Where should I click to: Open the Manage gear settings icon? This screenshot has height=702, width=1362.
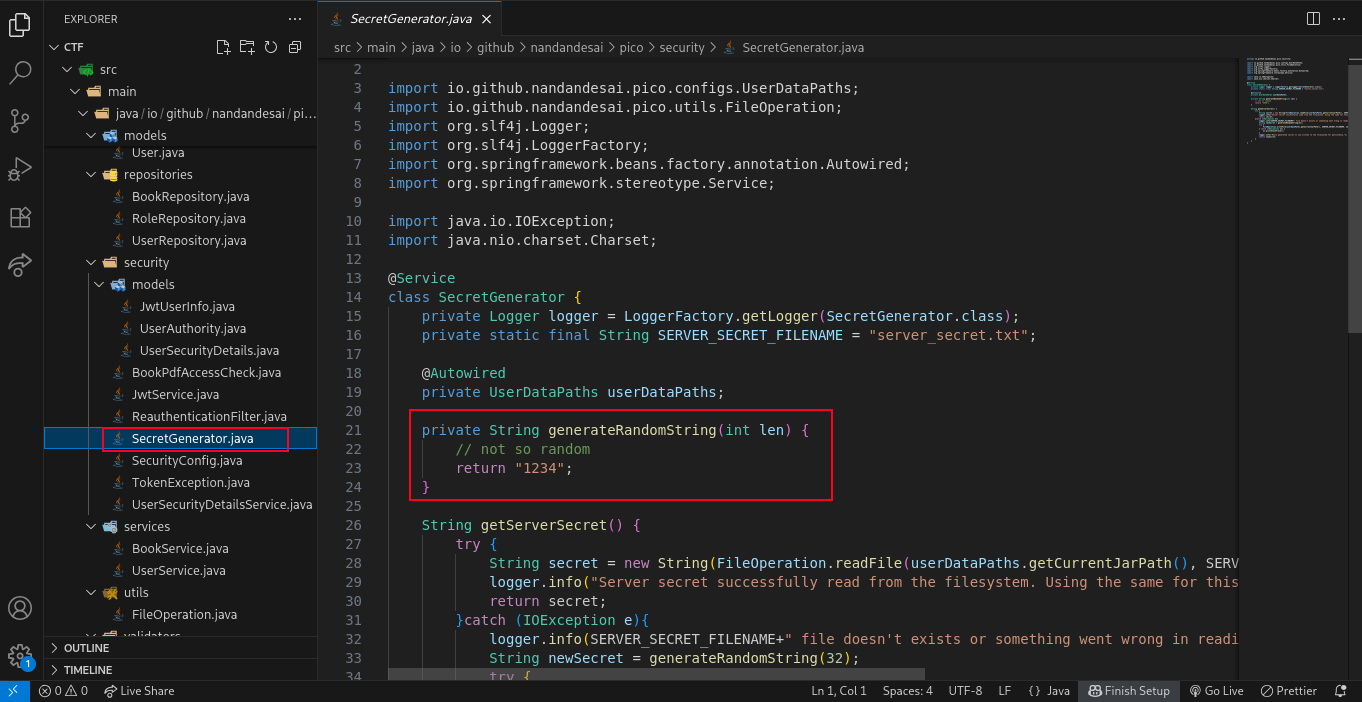point(19,655)
